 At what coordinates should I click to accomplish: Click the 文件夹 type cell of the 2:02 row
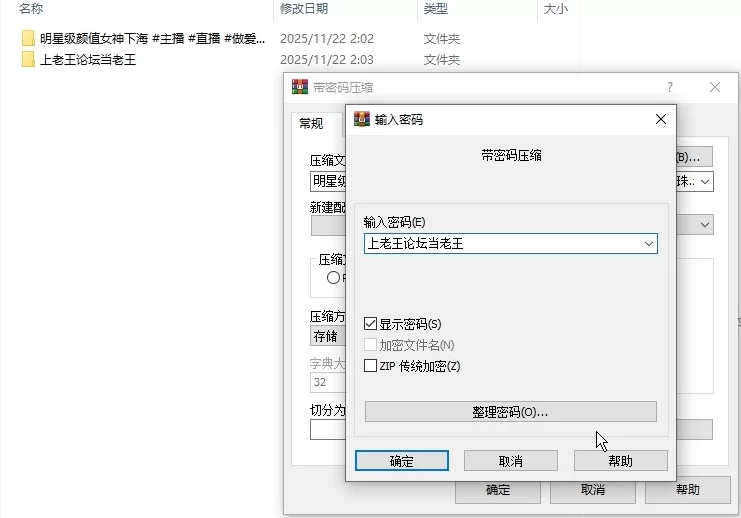click(441, 39)
